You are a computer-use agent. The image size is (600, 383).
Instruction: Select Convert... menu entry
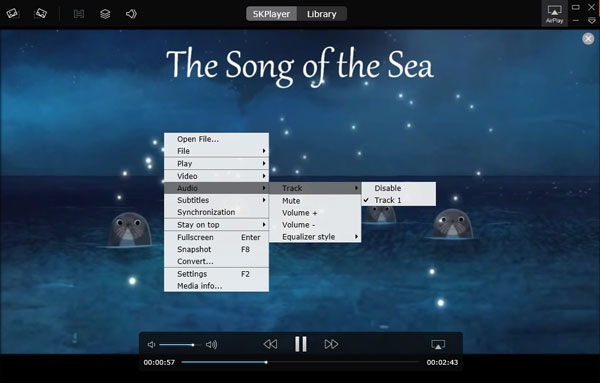coord(216,262)
